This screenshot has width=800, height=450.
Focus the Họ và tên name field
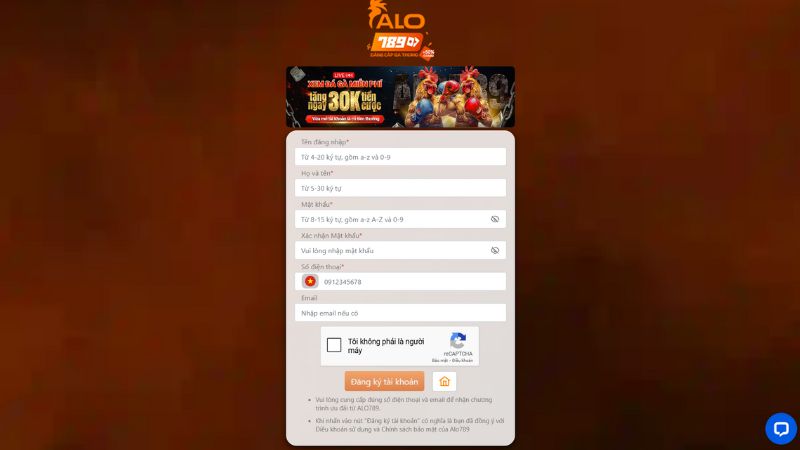(x=401, y=188)
